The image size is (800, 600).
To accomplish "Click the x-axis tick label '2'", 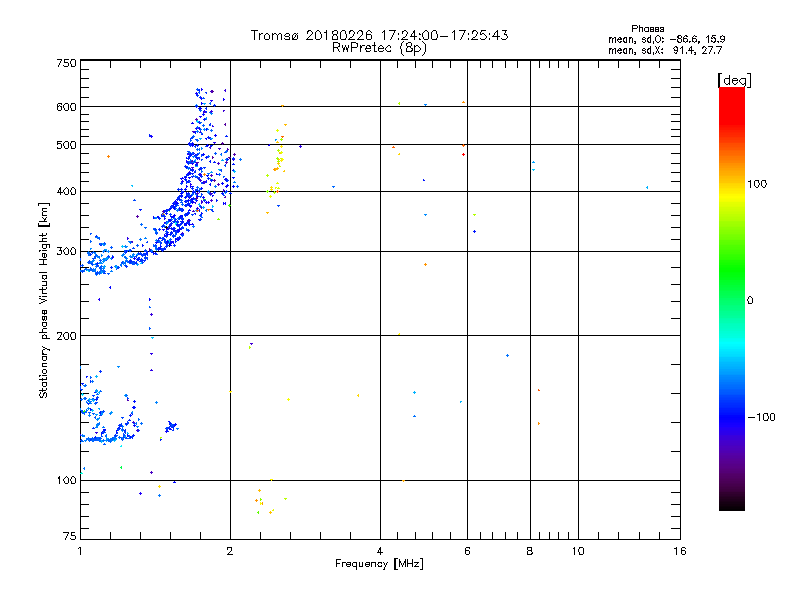I will [x=230, y=551].
